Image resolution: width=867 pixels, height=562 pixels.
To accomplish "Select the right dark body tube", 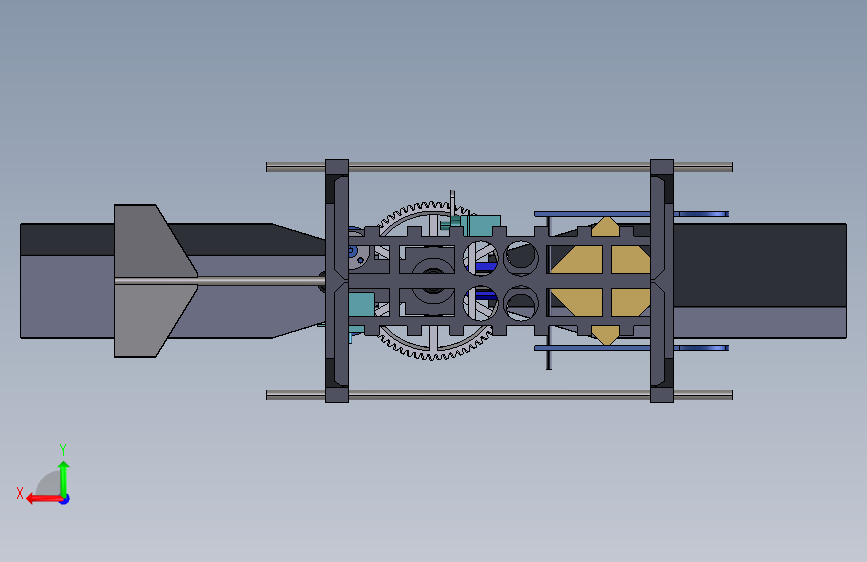I will point(760,280).
